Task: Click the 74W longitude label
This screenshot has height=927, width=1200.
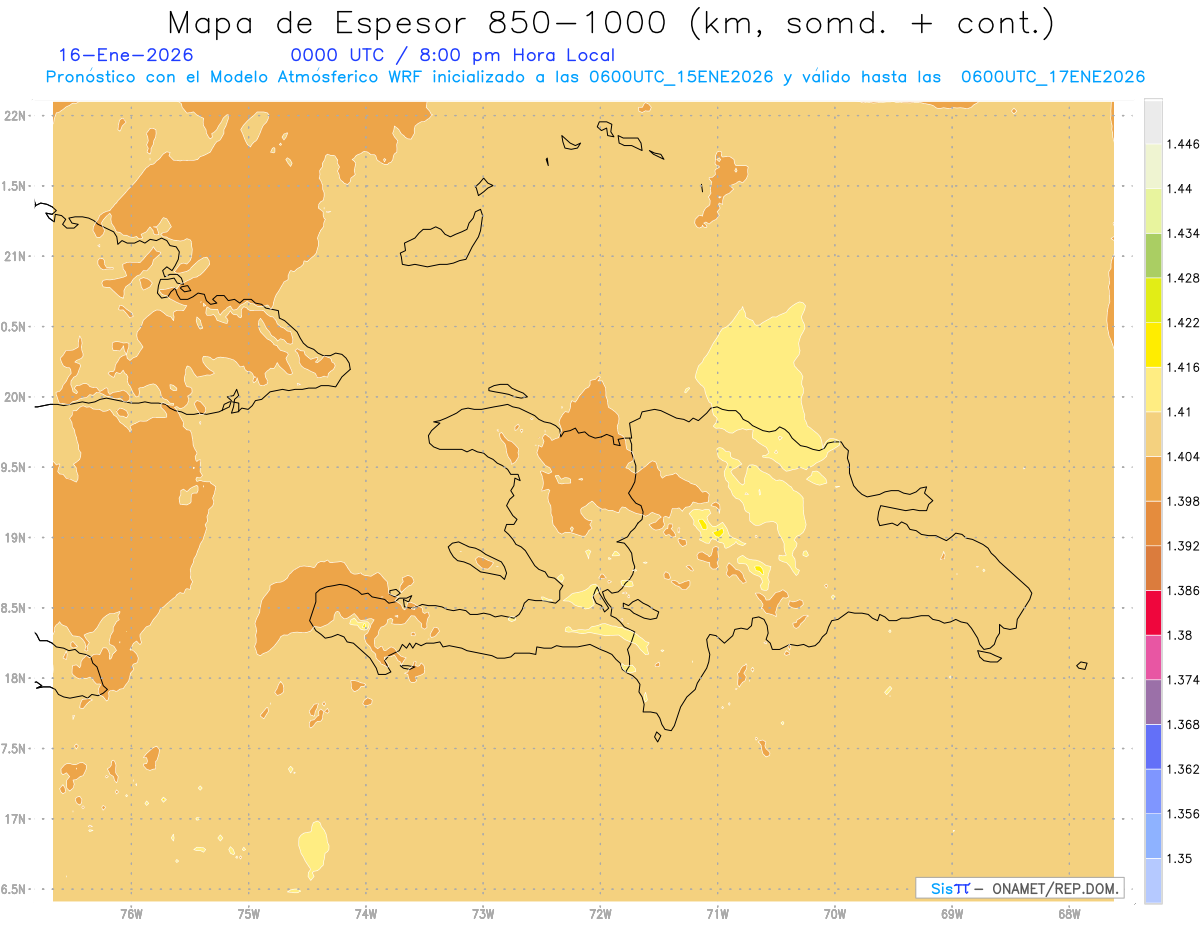Action: click(366, 914)
